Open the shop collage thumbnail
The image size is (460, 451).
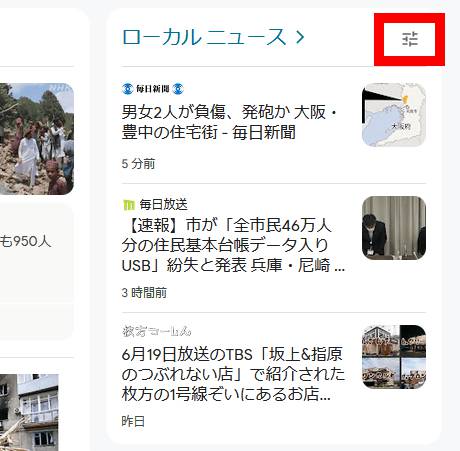tap(394, 357)
